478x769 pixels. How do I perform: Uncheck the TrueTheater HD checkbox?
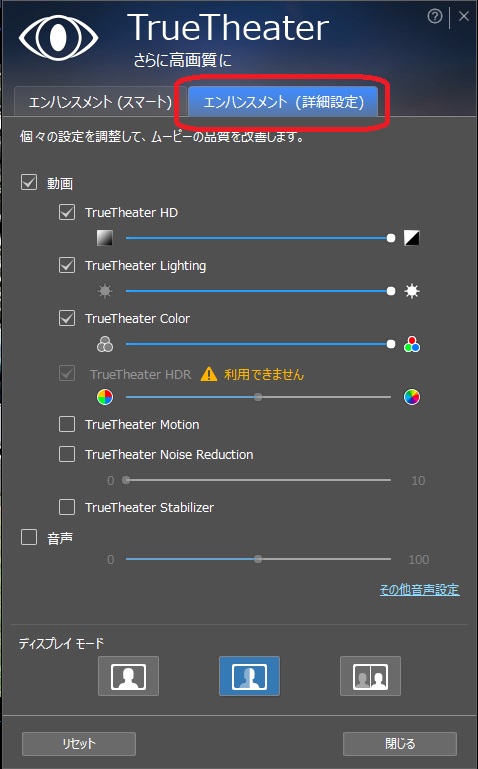(67, 212)
